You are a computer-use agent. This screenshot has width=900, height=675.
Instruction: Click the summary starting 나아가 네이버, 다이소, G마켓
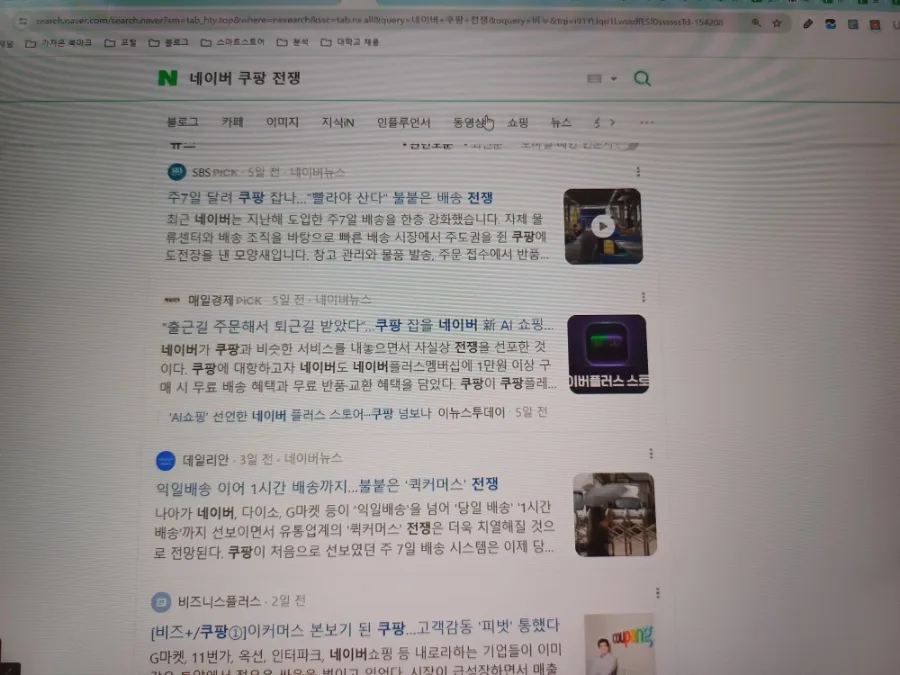coord(355,529)
